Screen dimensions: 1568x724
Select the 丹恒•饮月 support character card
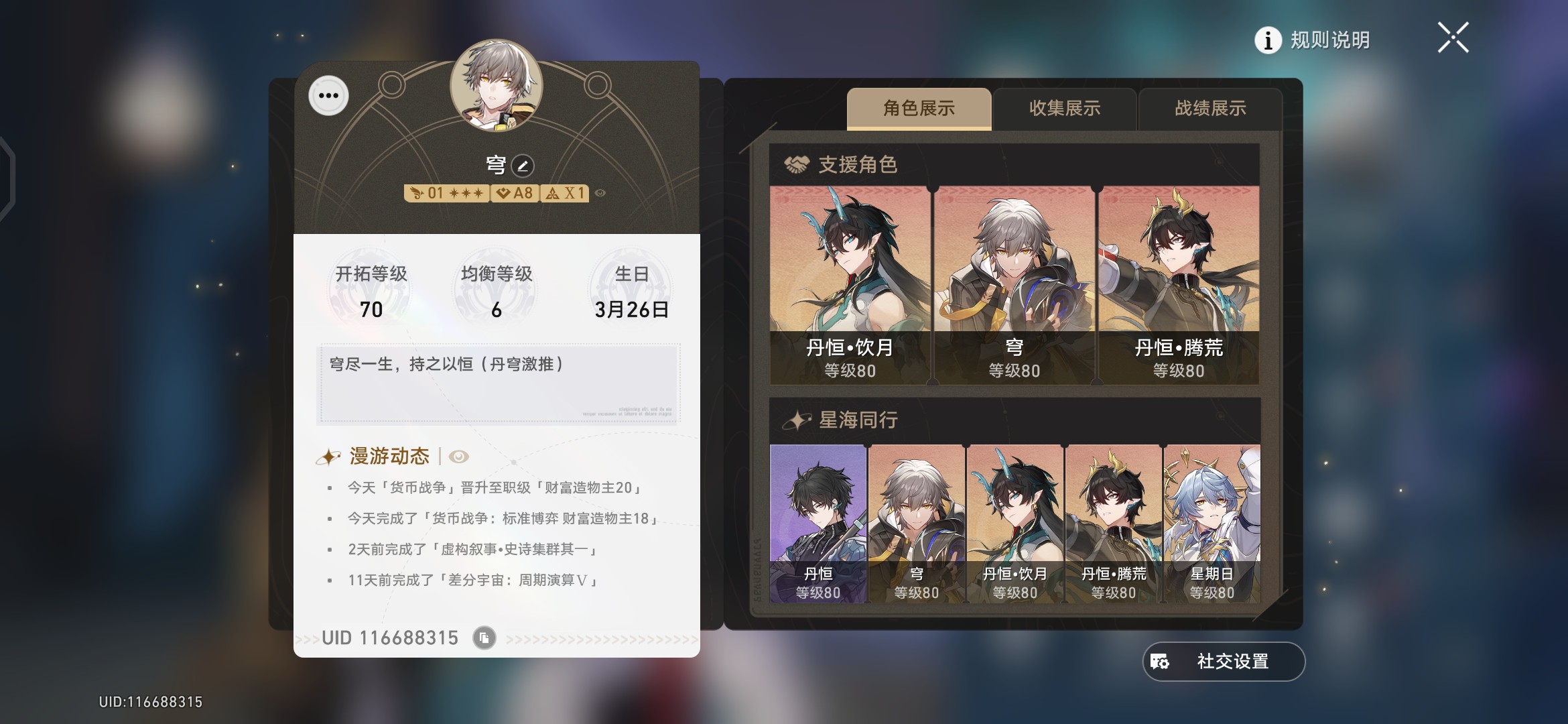click(x=850, y=286)
